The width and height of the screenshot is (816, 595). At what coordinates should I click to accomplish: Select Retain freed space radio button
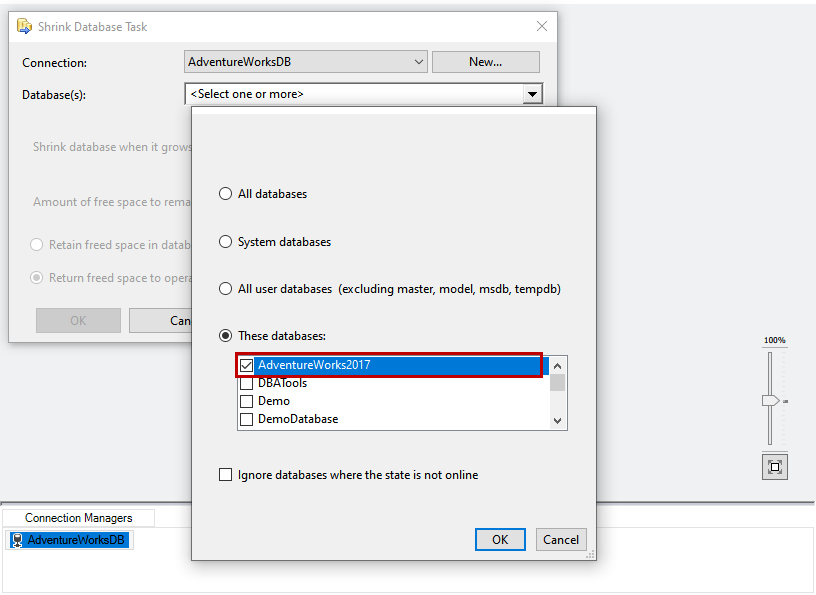36,245
